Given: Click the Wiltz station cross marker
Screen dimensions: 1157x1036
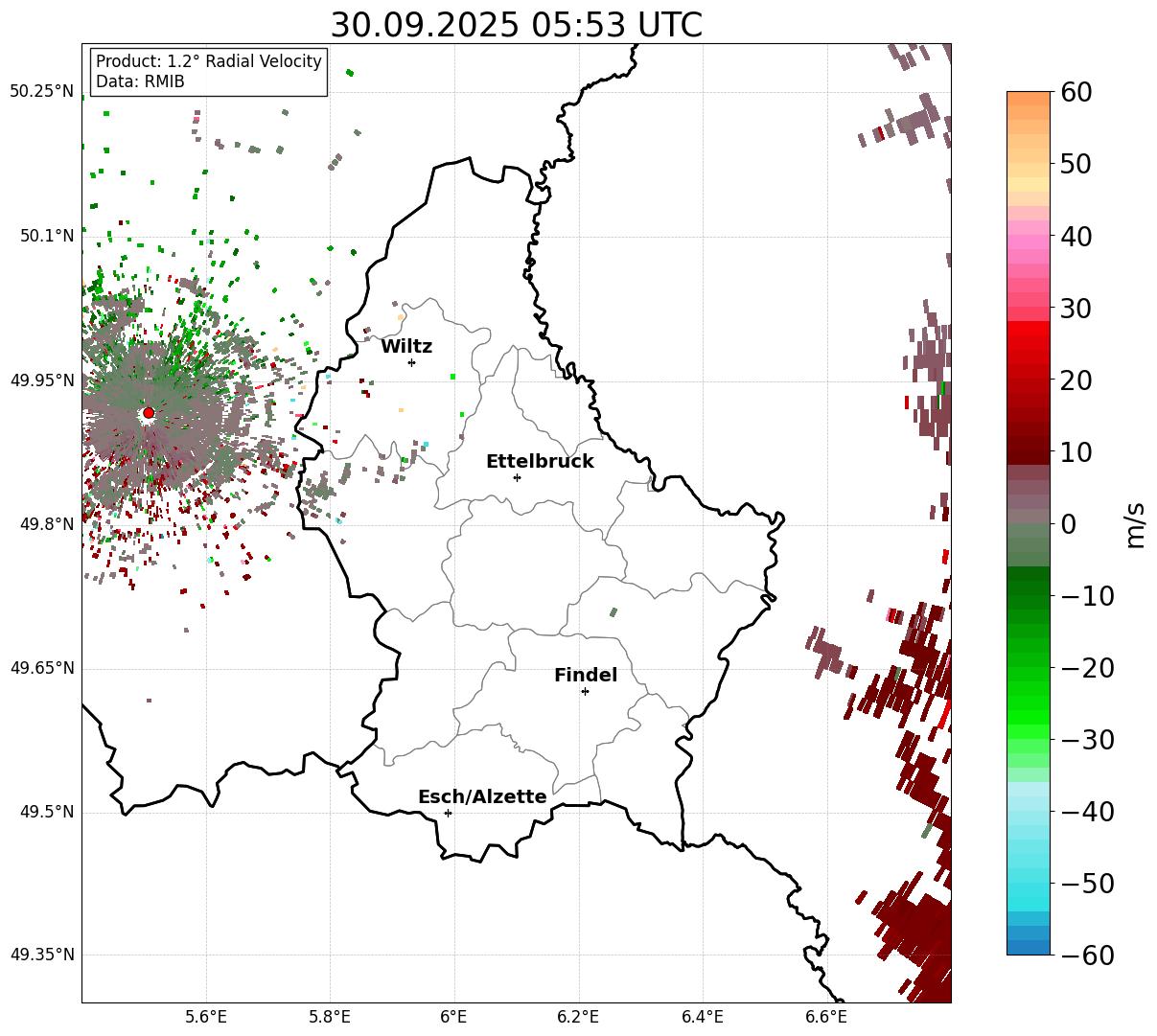Looking at the screenshot, I should click(411, 362).
